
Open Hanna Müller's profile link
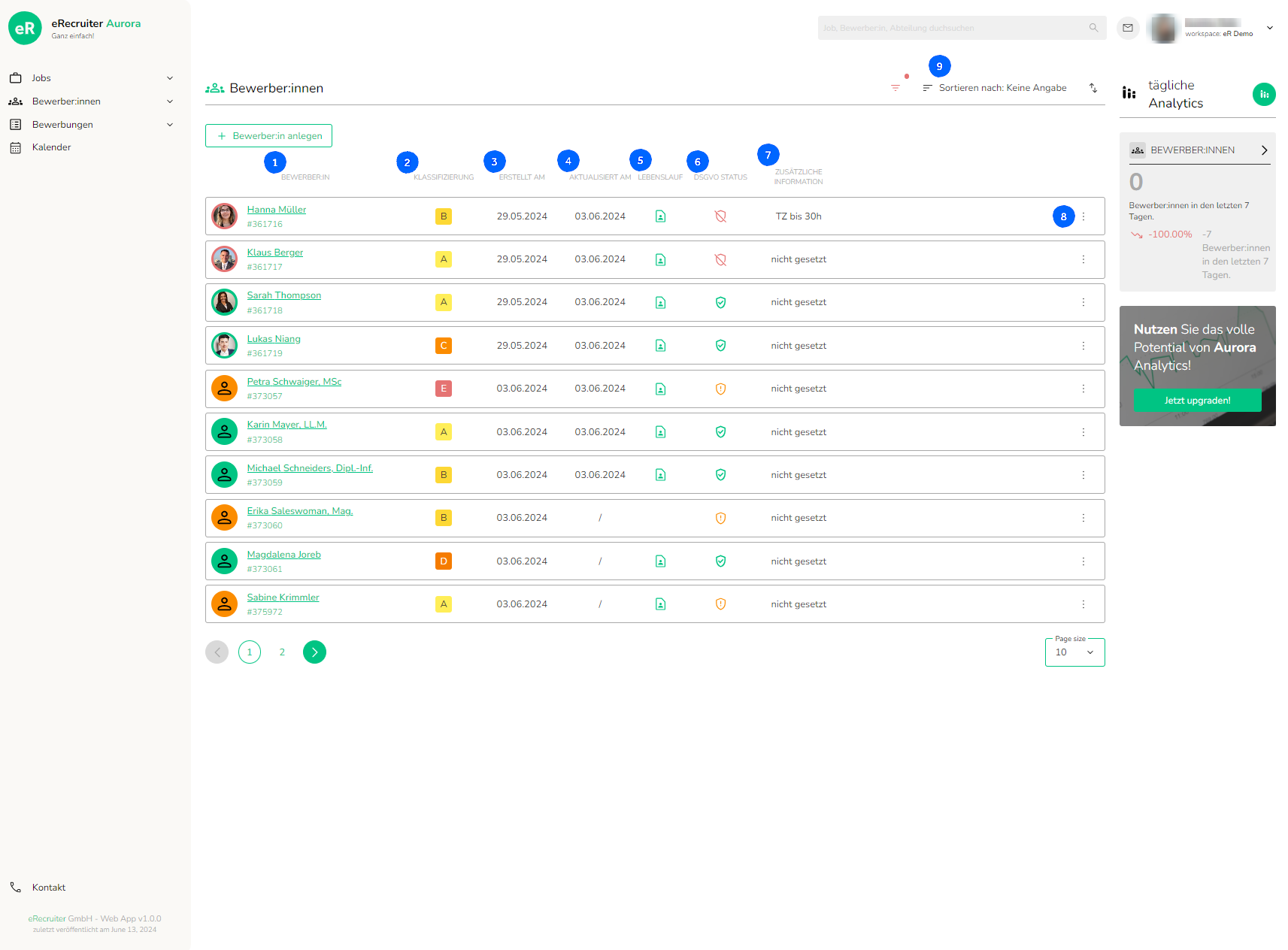tap(277, 210)
